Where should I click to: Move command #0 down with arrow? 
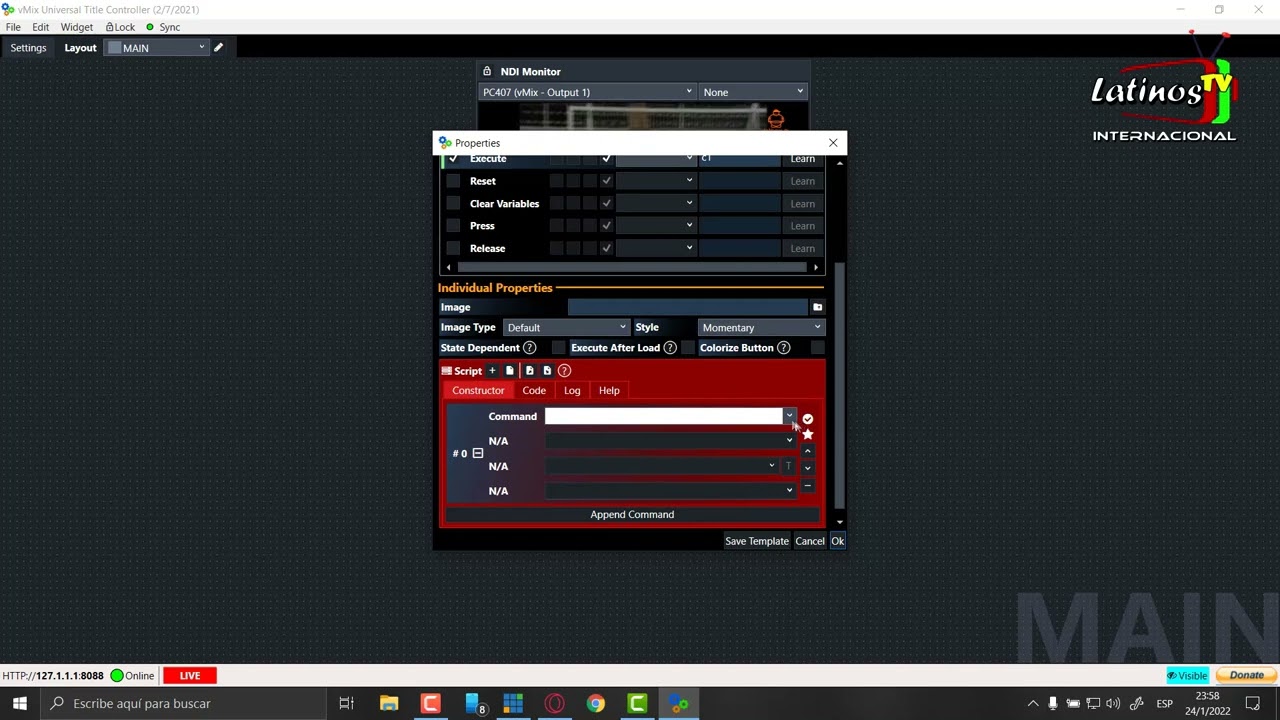pos(808,467)
